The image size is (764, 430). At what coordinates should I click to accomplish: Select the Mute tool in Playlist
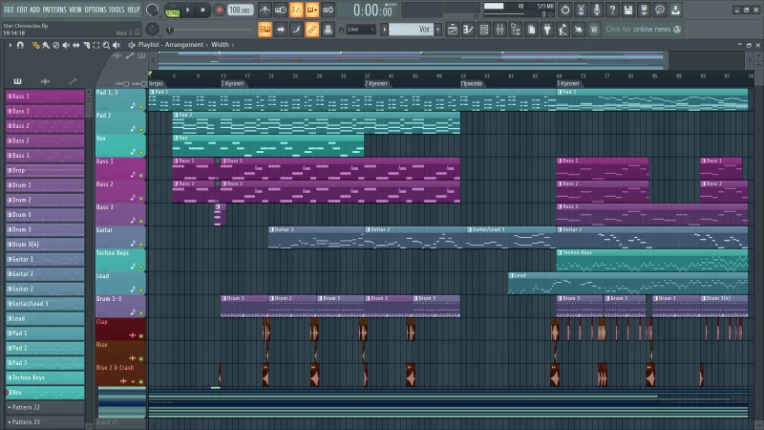point(66,45)
